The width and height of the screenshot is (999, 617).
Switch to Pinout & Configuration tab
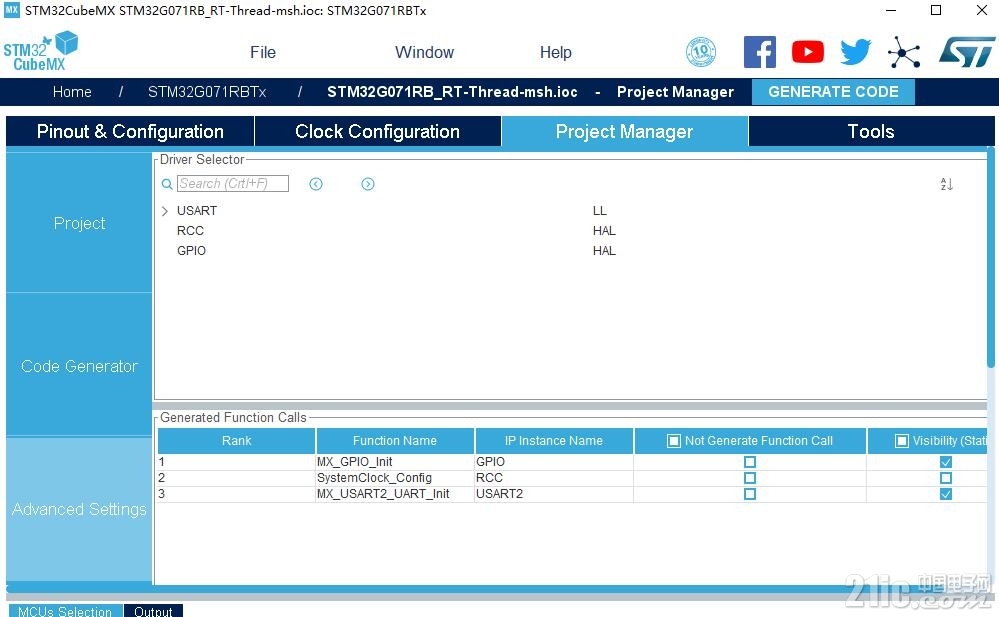pyautogui.click(x=130, y=131)
